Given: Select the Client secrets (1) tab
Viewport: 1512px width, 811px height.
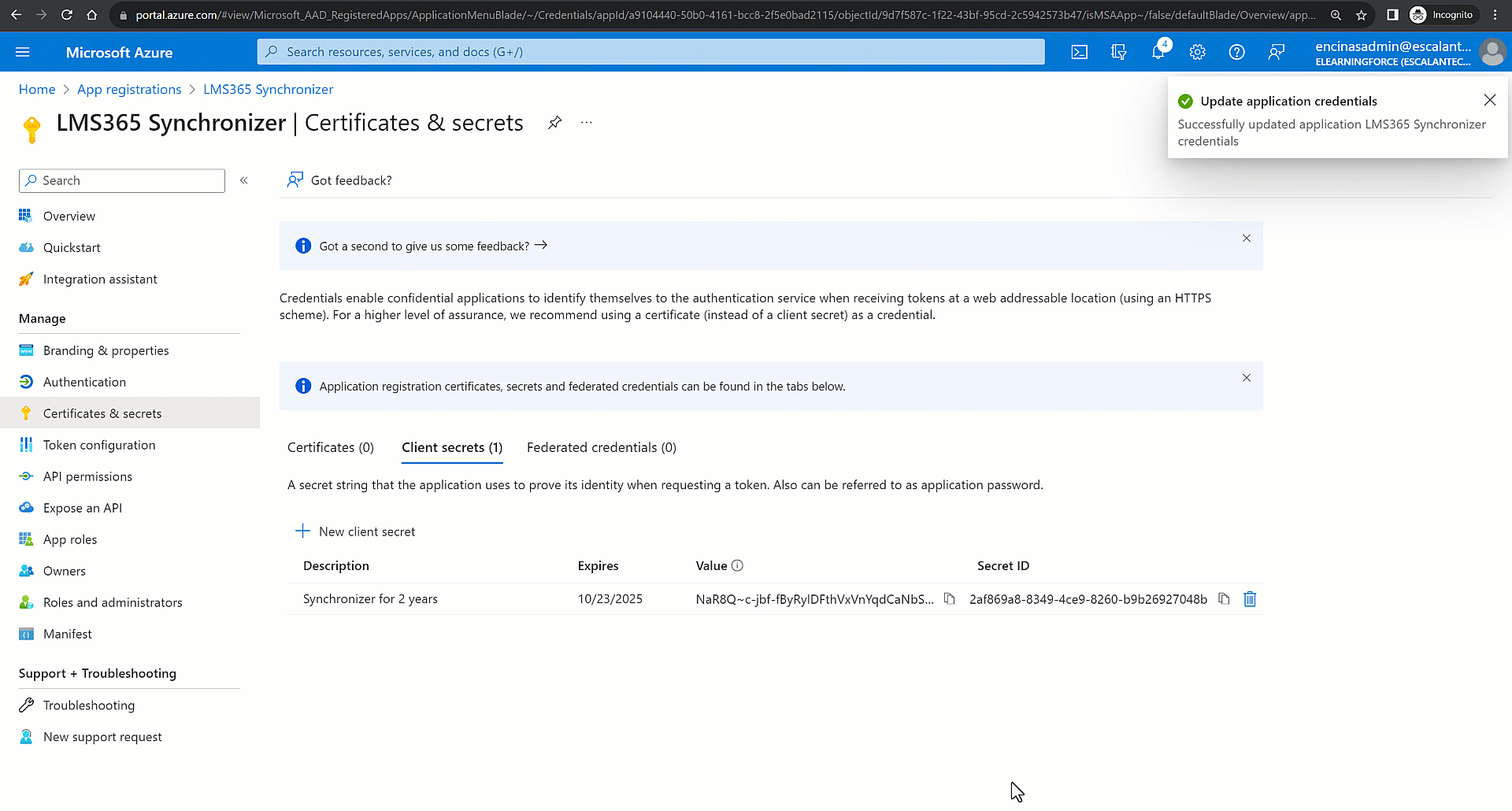Looking at the screenshot, I should coord(452,447).
